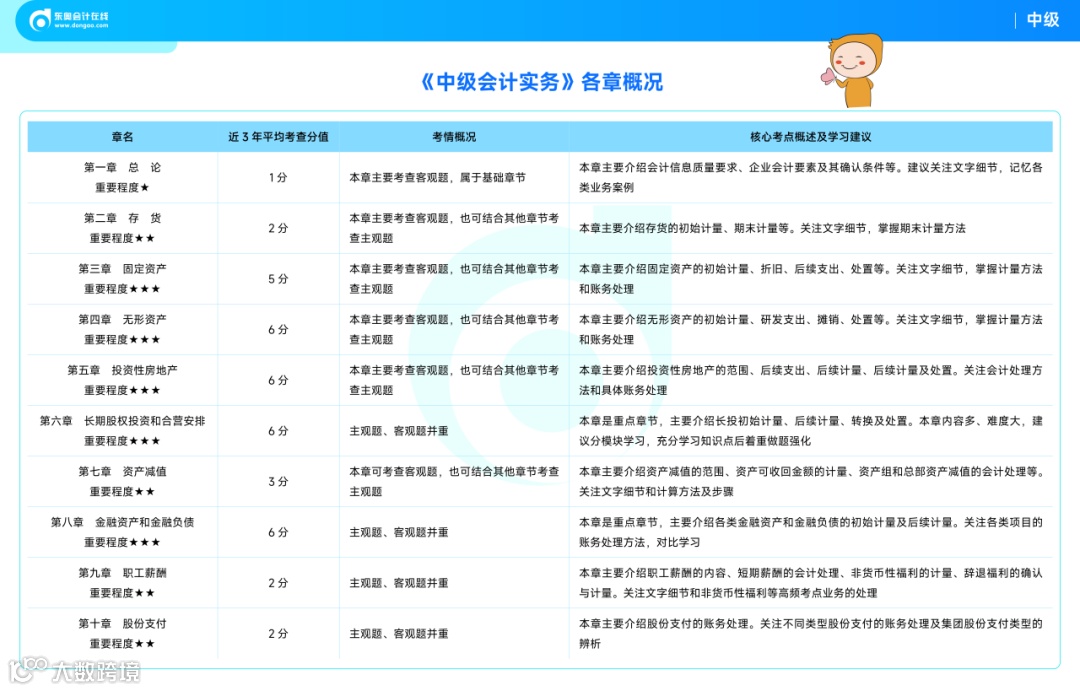Click the 2分 score for 股份支付

click(278, 633)
